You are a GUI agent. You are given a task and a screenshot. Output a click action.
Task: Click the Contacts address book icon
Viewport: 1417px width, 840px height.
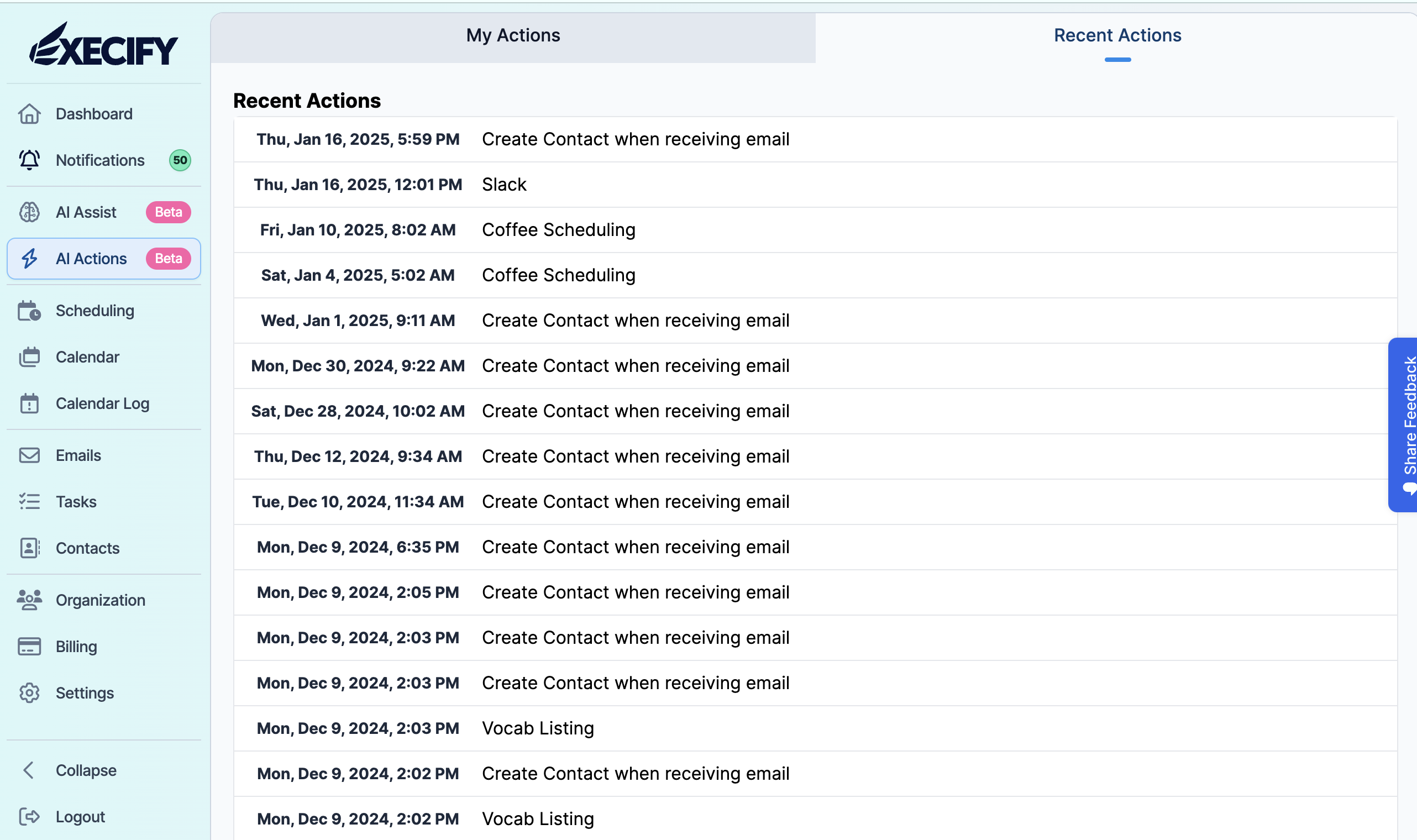(x=29, y=549)
